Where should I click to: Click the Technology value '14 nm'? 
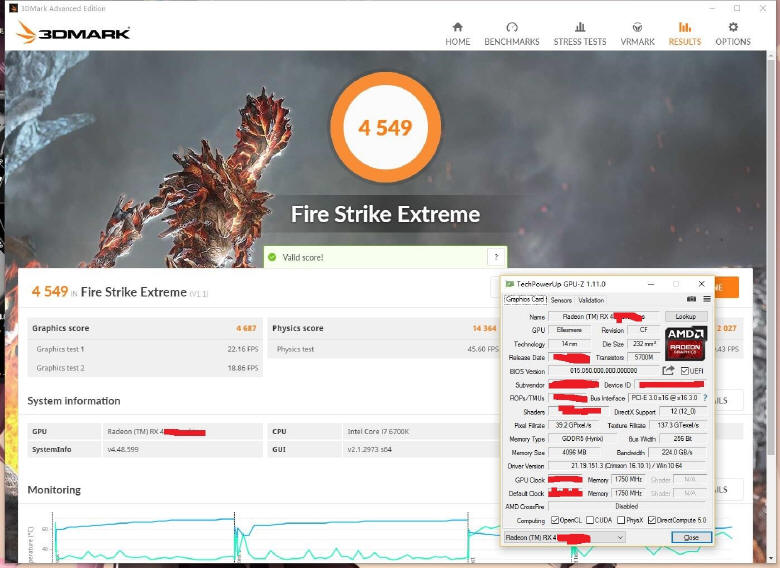[x=569, y=344]
